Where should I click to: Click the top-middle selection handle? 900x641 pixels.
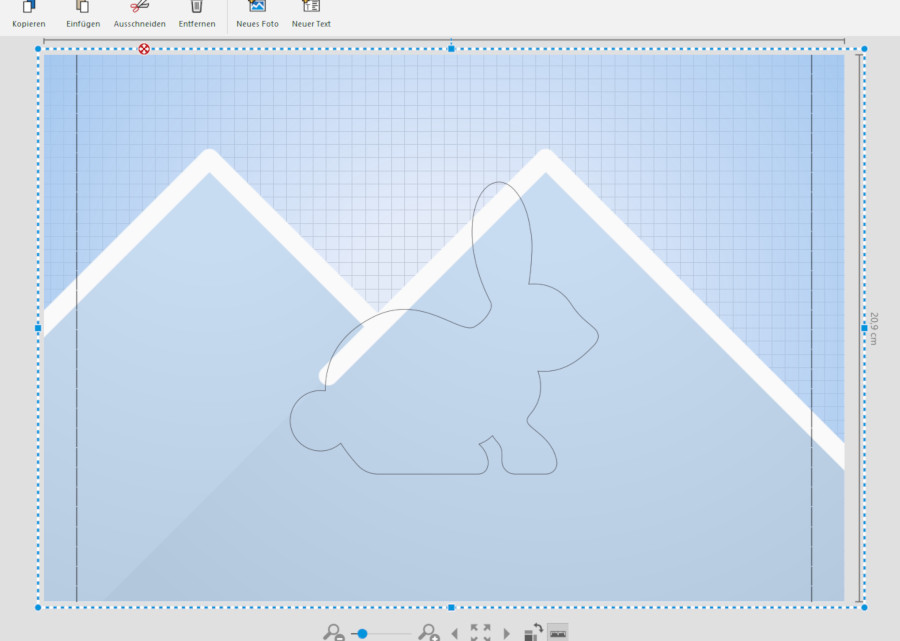pos(451,49)
